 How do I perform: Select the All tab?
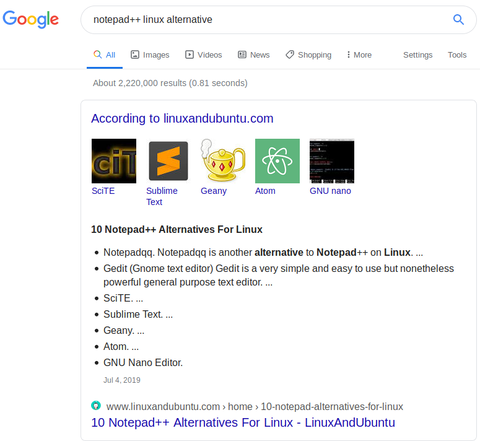tap(105, 55)
